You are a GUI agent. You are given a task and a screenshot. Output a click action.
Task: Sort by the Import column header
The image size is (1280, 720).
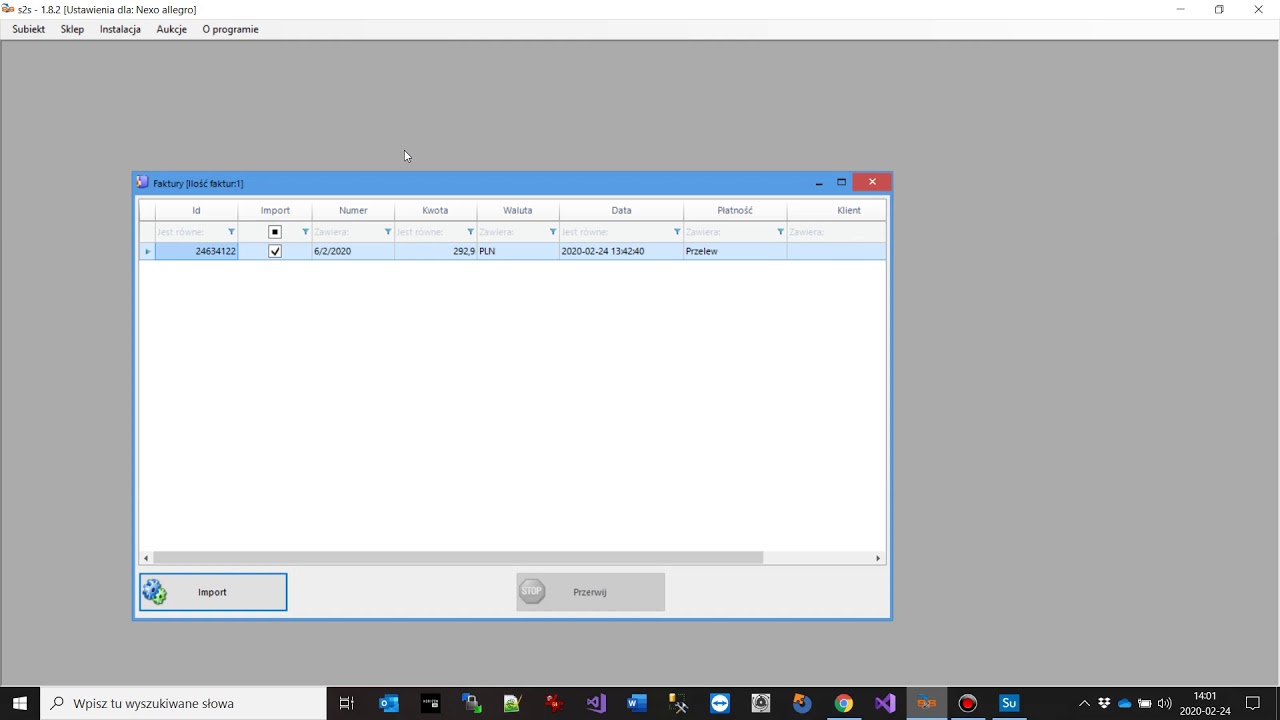pos(275,211)
